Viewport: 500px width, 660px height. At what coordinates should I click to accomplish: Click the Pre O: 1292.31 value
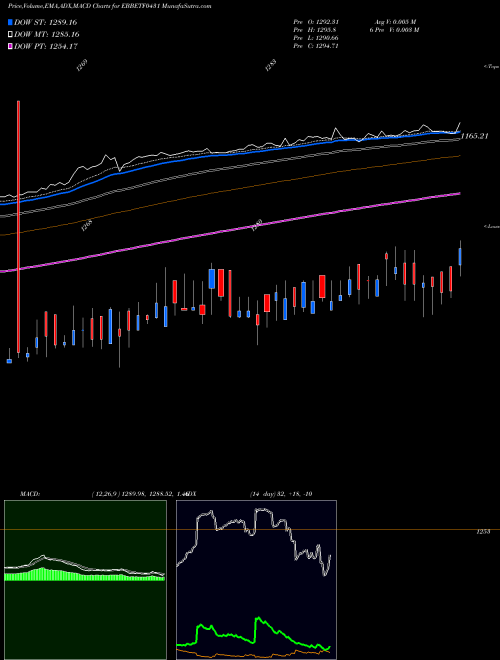point(316,22)
